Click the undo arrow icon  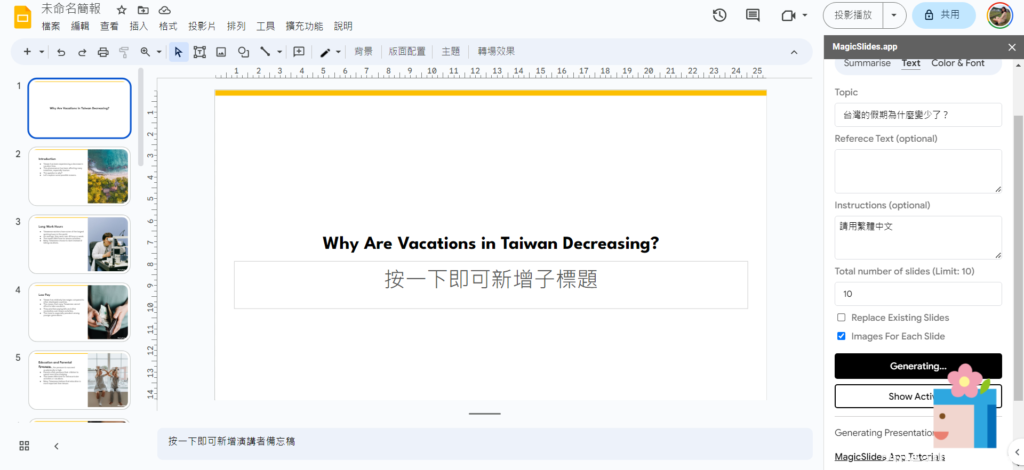coord(61,52)
